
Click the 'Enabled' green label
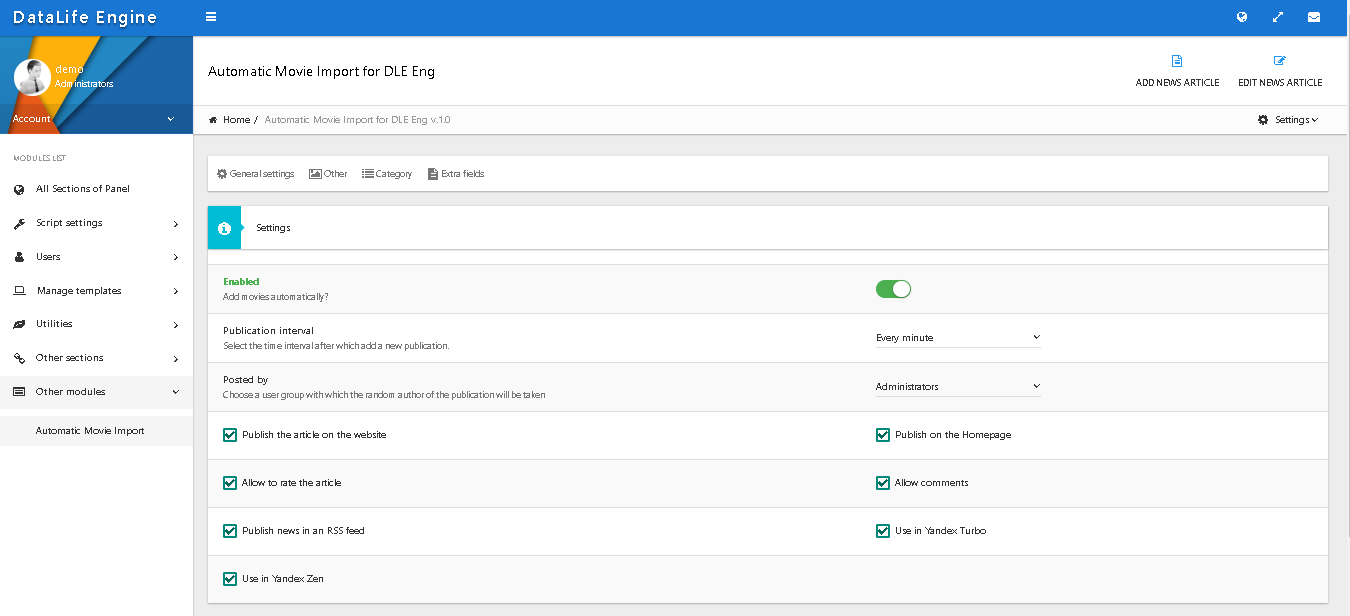pyautogui.click(x=241, y=282)
